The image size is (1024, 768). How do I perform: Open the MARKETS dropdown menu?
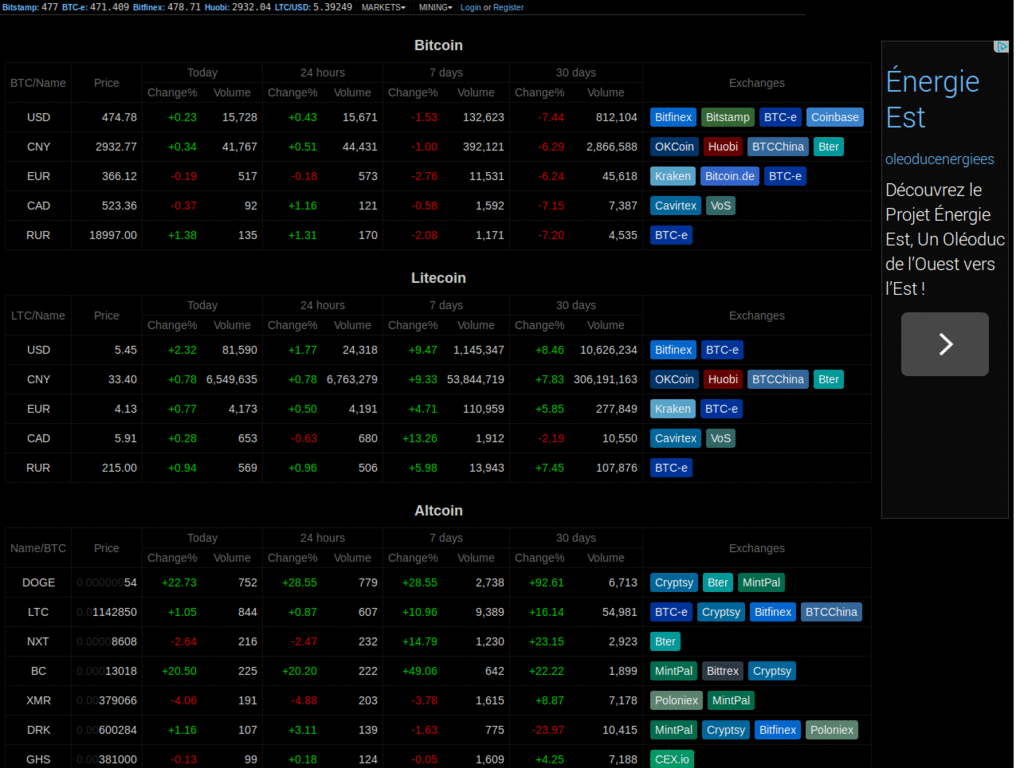(383, 7)
